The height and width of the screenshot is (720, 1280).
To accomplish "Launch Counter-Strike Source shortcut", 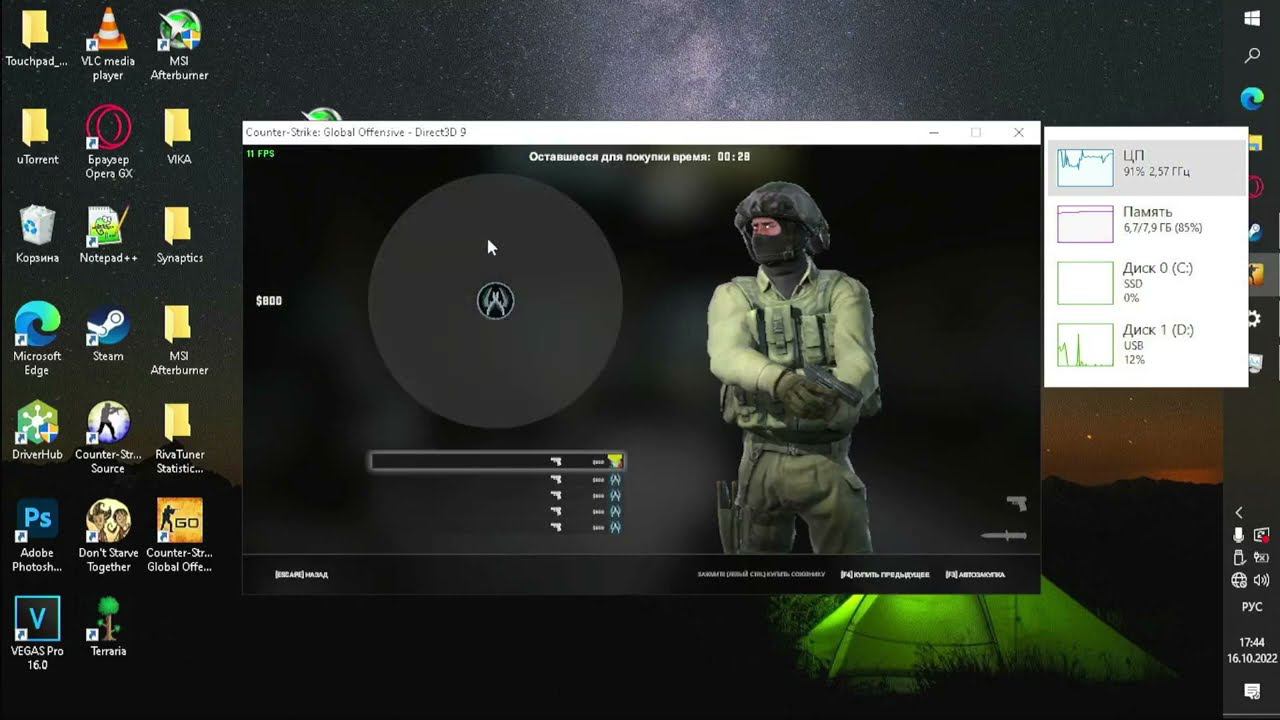I will (x=108, y=438).
